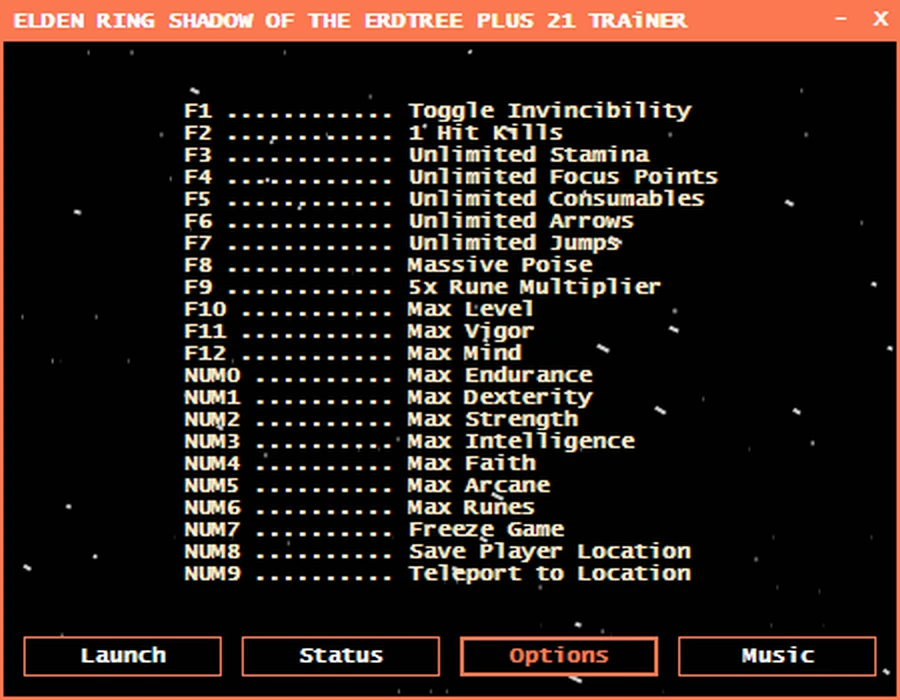The height and width of the screenshot is (700, 900).
Task: Select the Max Runes line
Action: [x=359, y=507]
